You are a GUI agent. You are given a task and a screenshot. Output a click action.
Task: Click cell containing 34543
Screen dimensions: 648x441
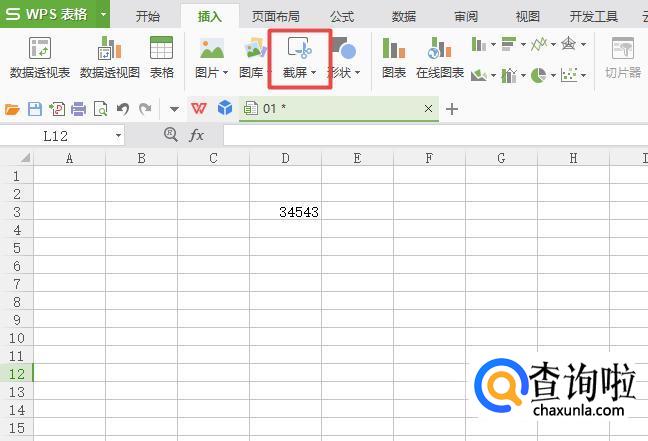tap(286, 212)
